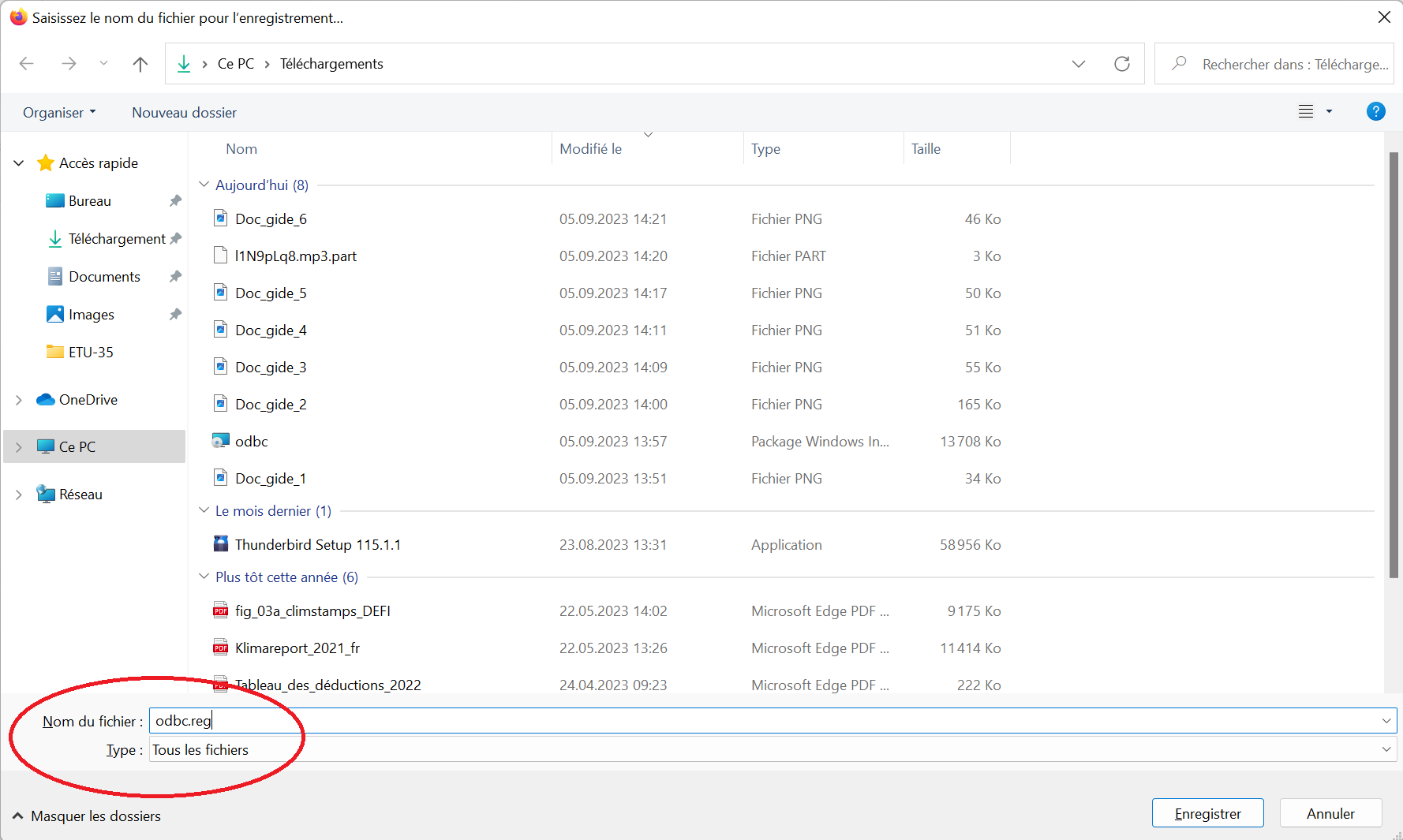Refresh the Téléchargements folder view
Viewport: 1403px width, 840px height.
[1121, 64]
